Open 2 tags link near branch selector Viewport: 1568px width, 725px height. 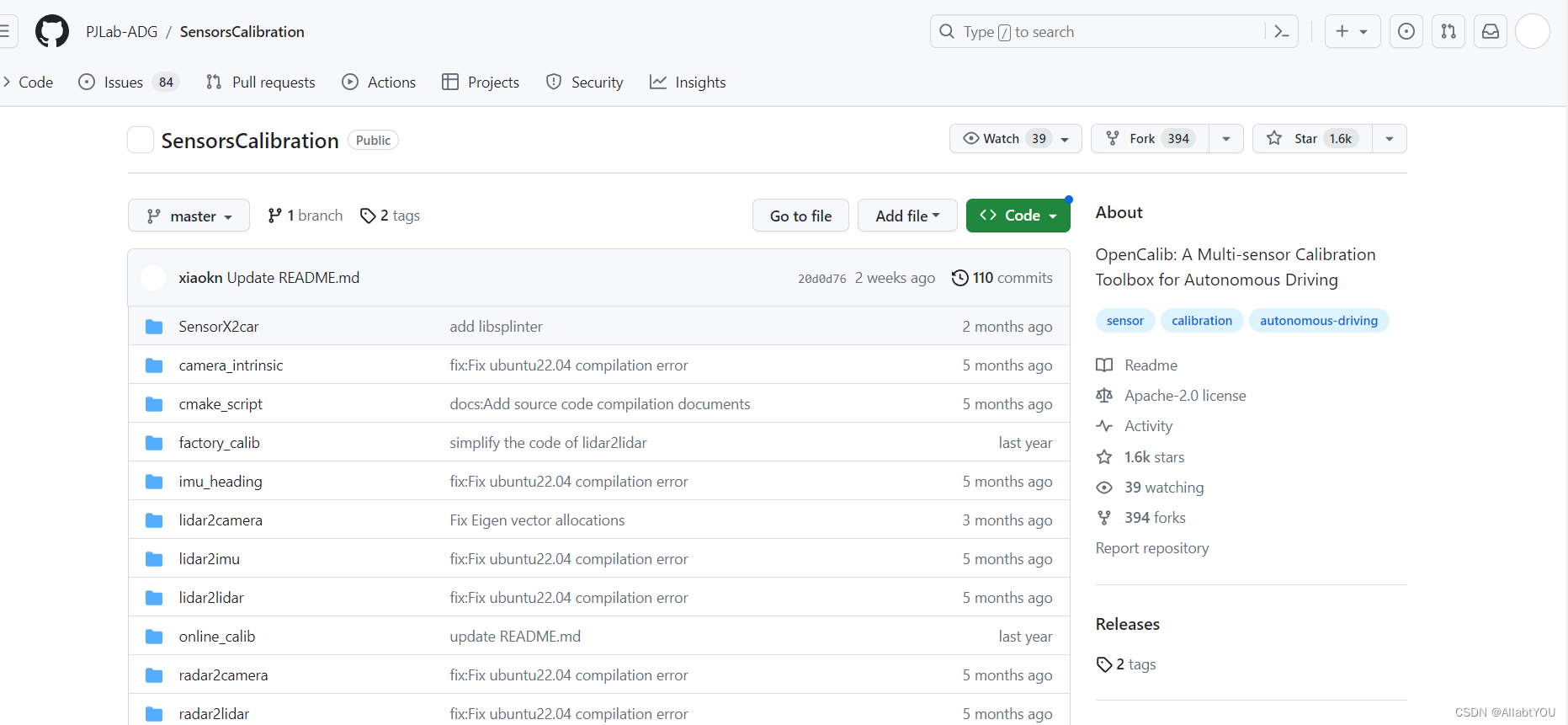[390, 216]
